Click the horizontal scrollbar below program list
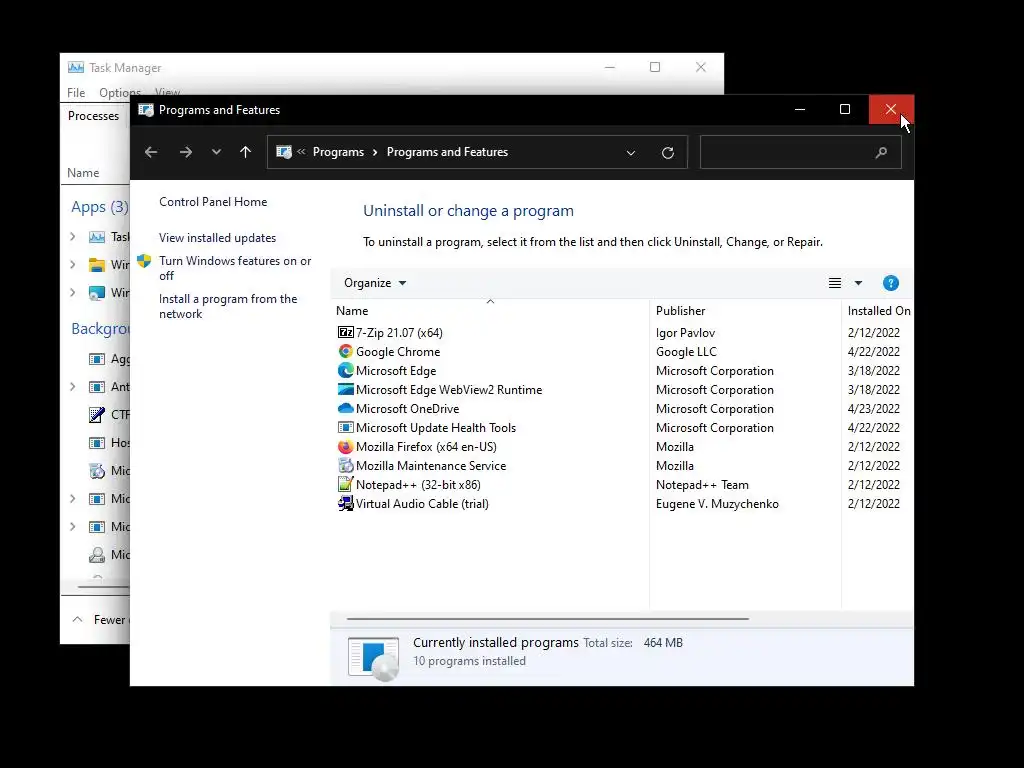Image resolution: width=1024 pixels, height=768 pixels. 547,618
